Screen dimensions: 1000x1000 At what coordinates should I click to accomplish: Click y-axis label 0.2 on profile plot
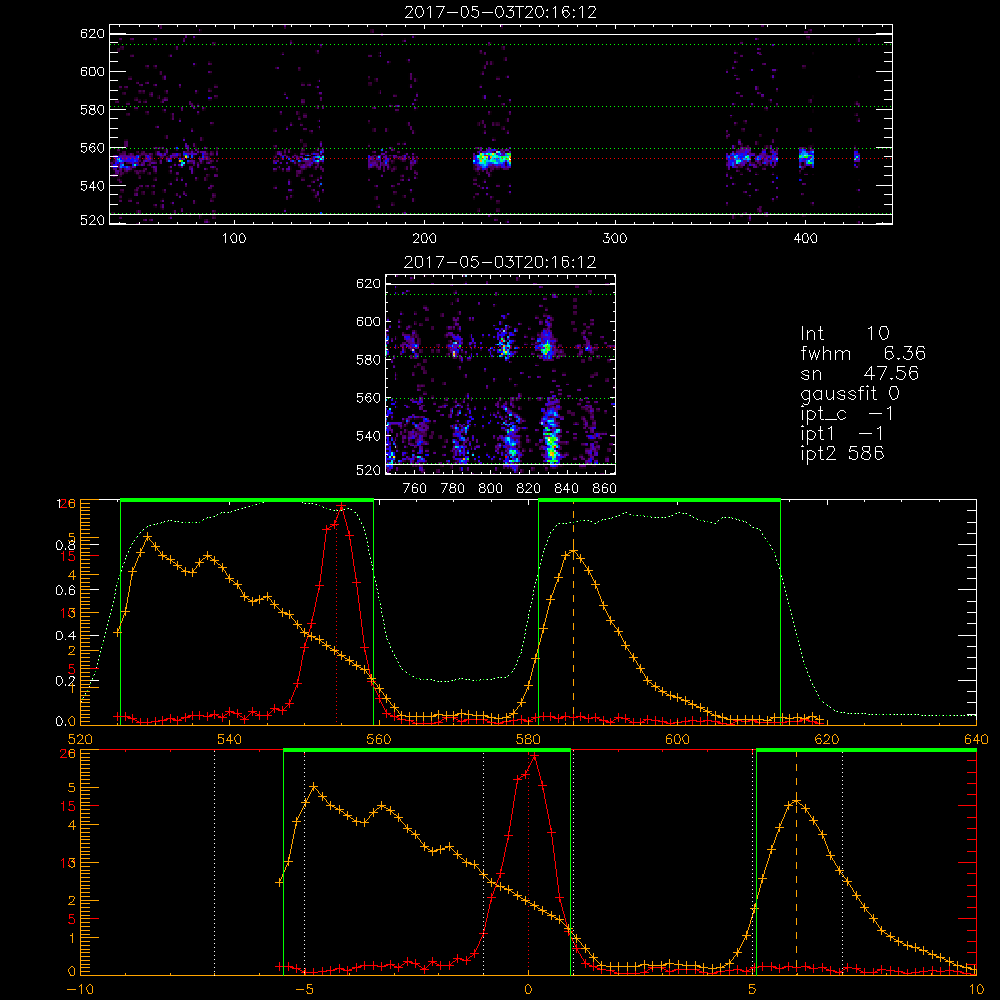coord(66,680)
